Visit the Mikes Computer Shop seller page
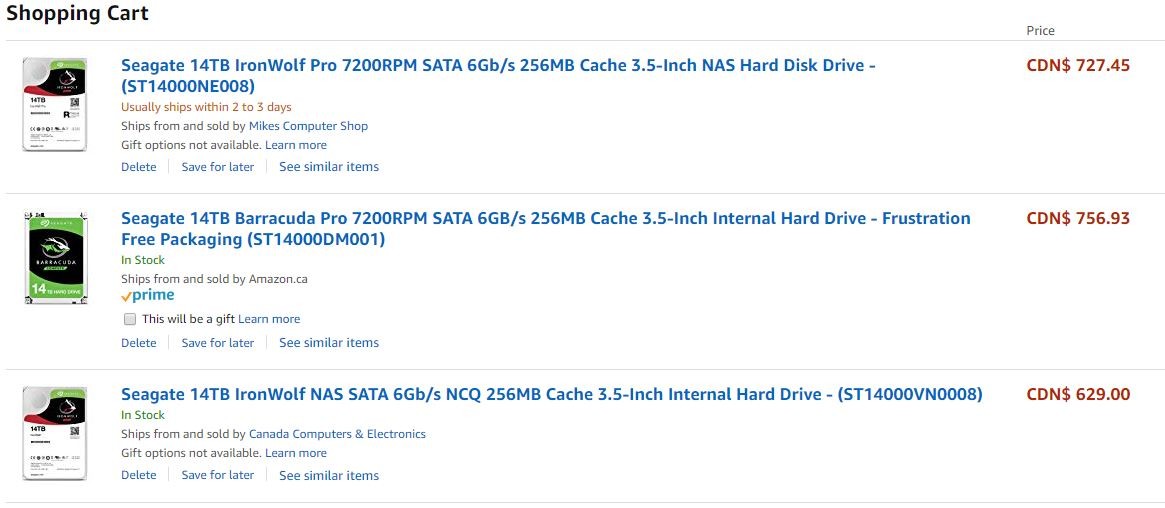This screenshot has width=1165, height=508. (308, 126)
